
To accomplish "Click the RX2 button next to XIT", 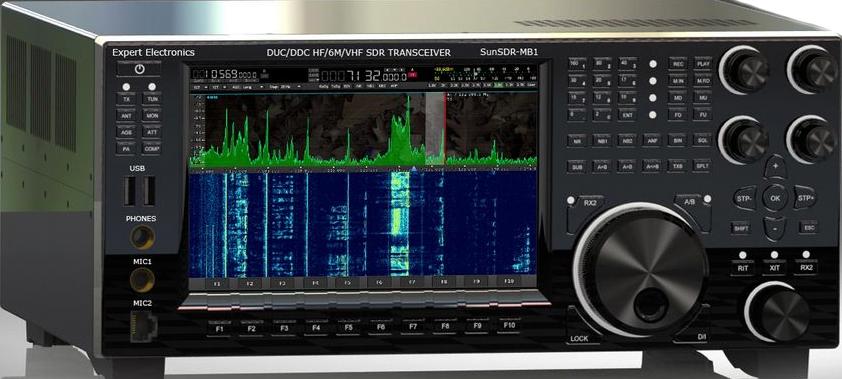I will point(806,268).
